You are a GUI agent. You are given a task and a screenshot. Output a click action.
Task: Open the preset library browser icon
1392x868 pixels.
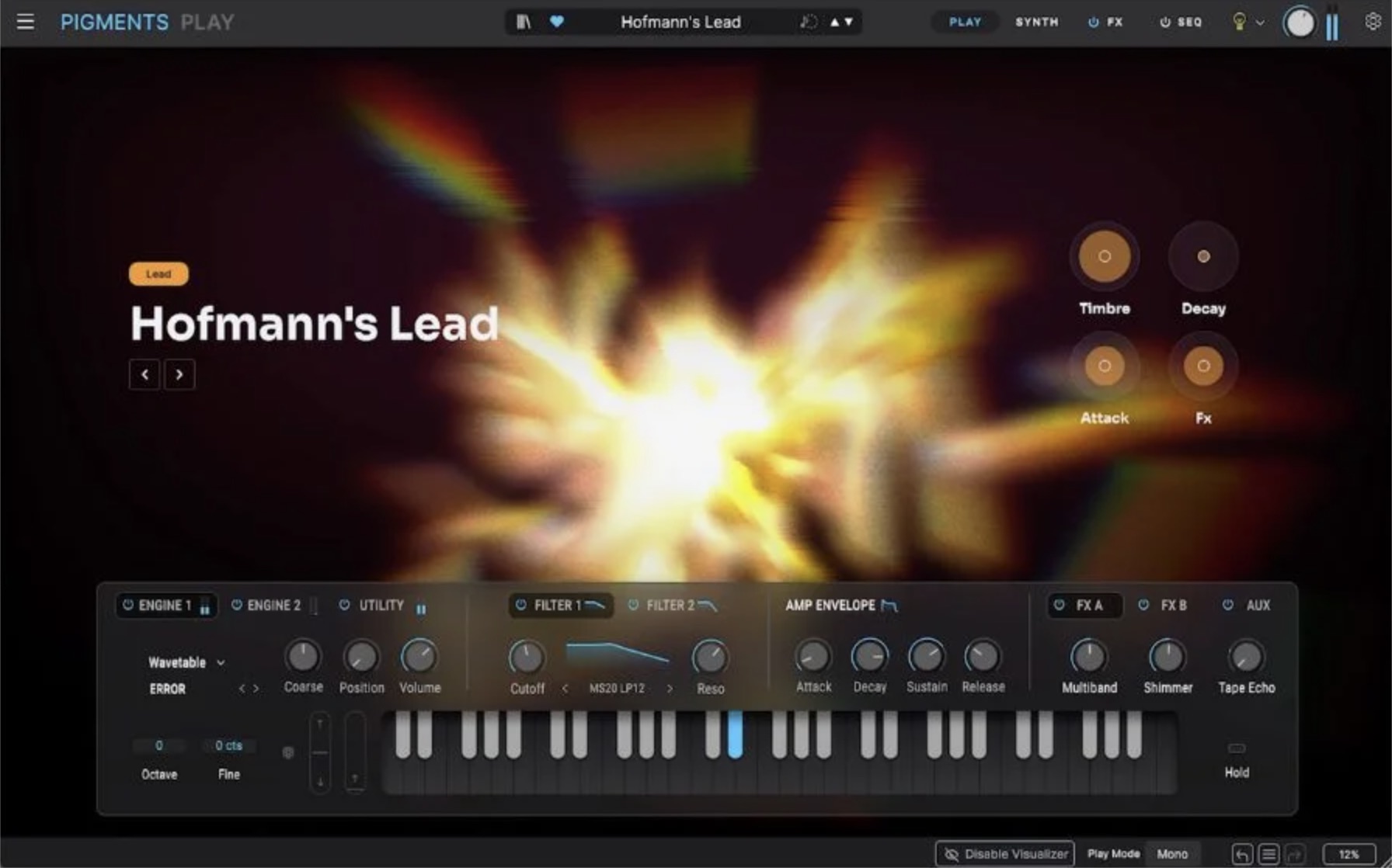tap(524, 22)
